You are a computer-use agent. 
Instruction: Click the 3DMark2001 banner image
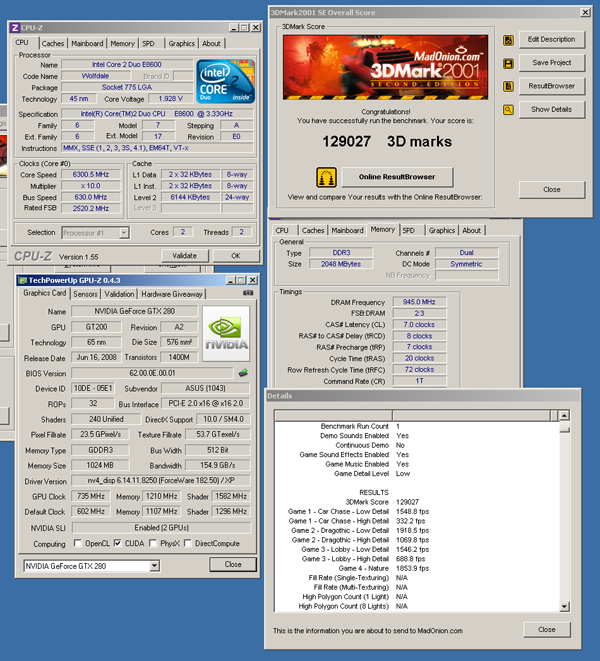pos(385,67)
